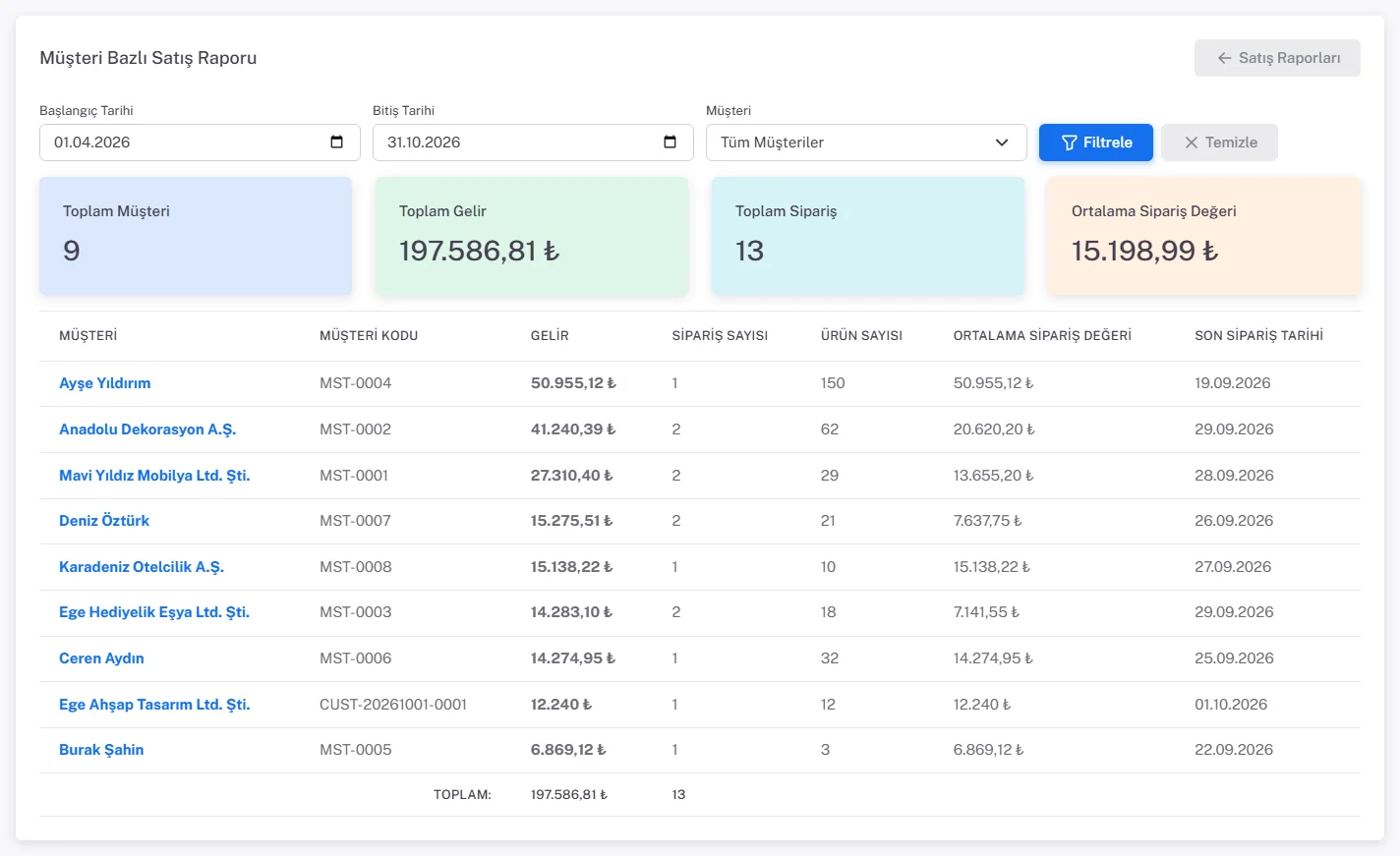The image size is (1400, 856).
Task: Clear filters with Temizle button
Action: pyautogui.click(x=1219, y=143)
